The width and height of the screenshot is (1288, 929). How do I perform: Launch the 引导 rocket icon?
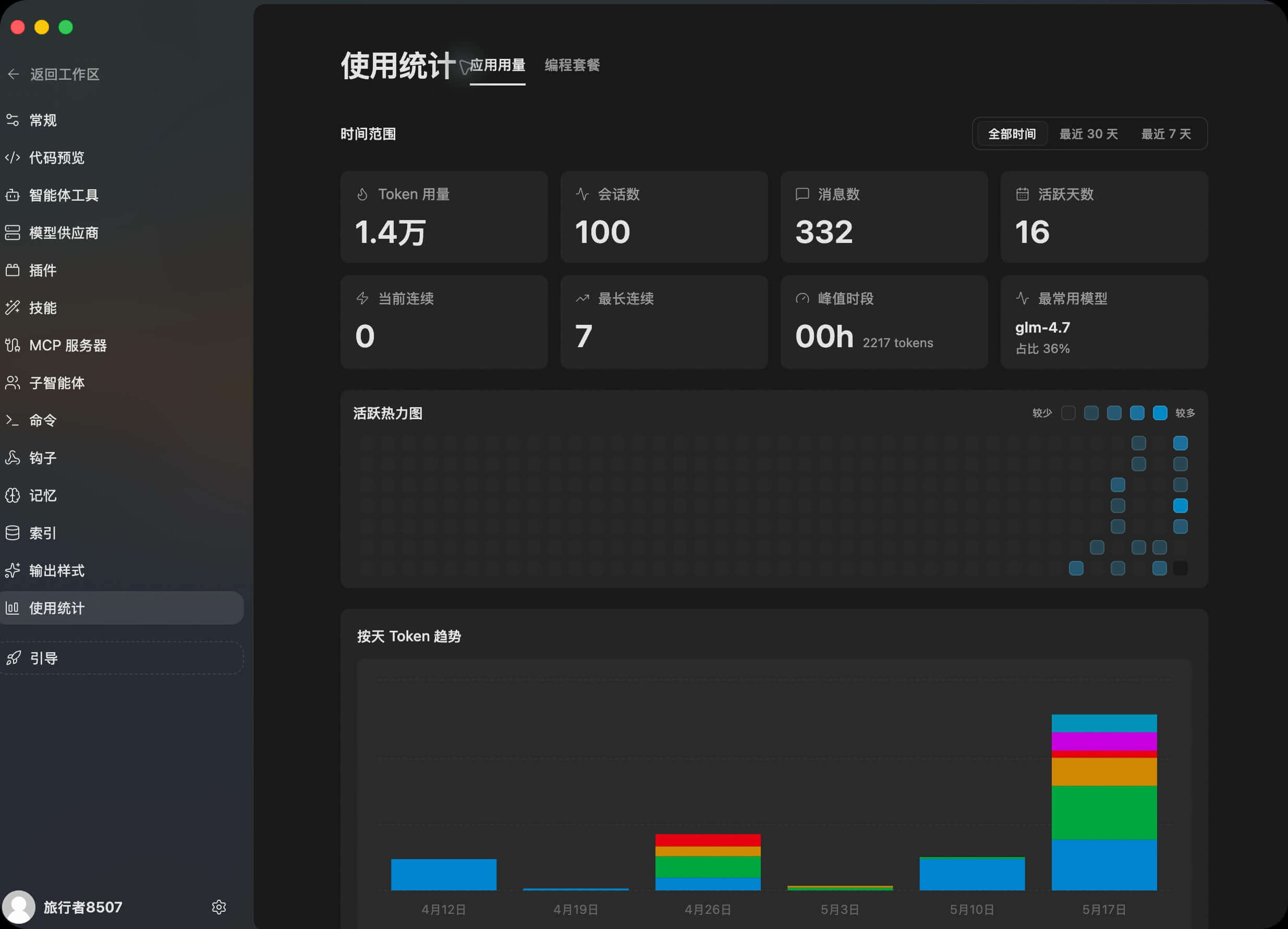coord(14,658)
